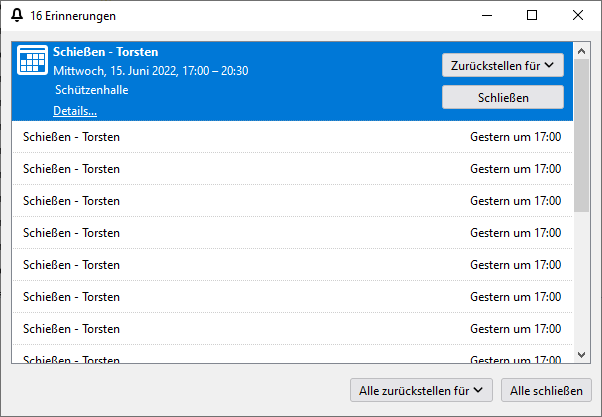This screenshot has width=602, height=417.
Task: Click the date text 'Mittwoch, 15. Juni 2022'
Action: coord(115,71)
